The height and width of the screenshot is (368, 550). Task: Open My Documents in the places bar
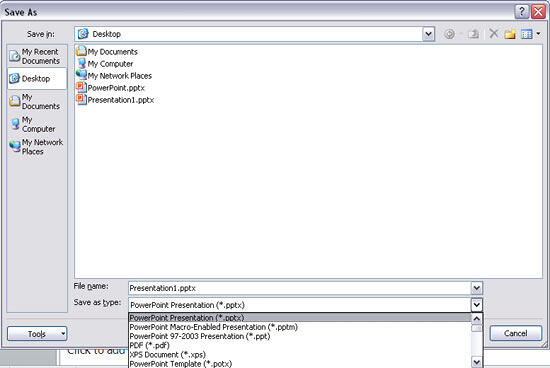tap(36, 101)
